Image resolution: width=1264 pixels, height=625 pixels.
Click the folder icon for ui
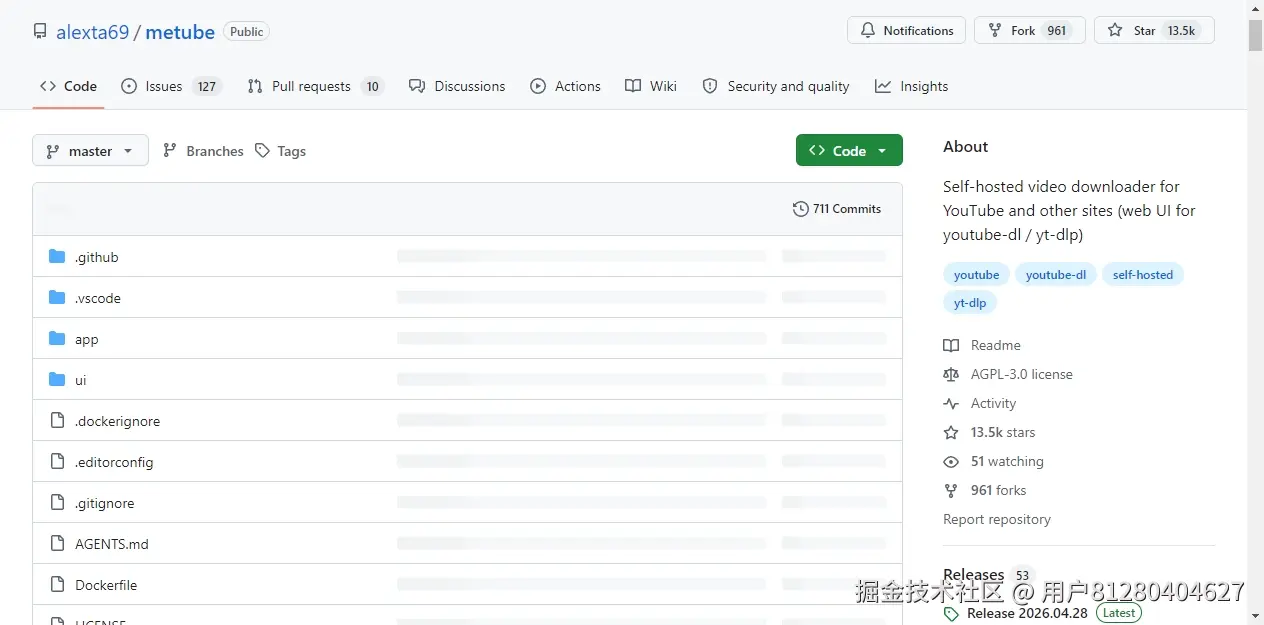(57, 380)
